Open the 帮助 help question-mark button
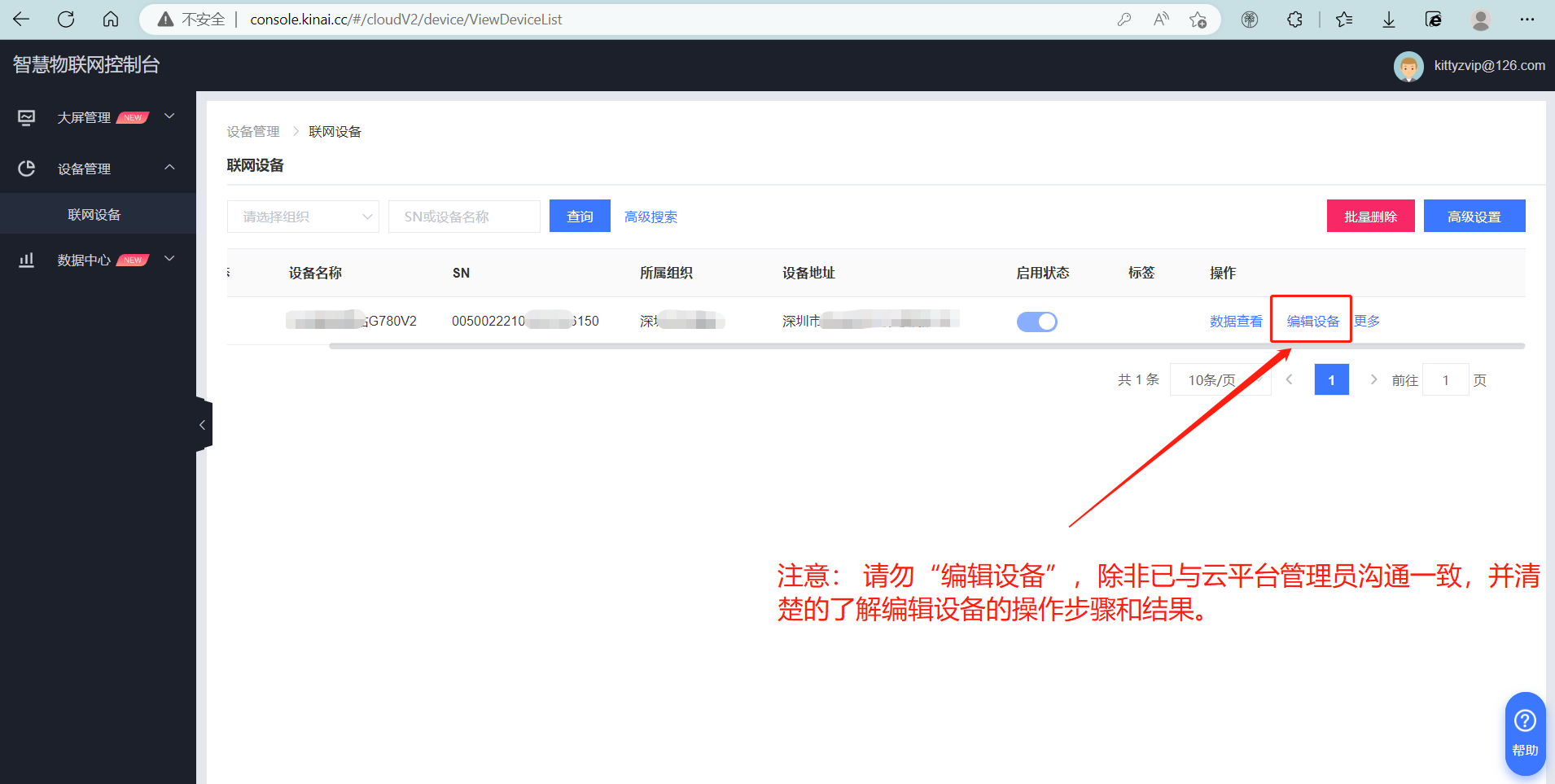The width and height of the screenshot is (1555, 784). pos(1525,733)
